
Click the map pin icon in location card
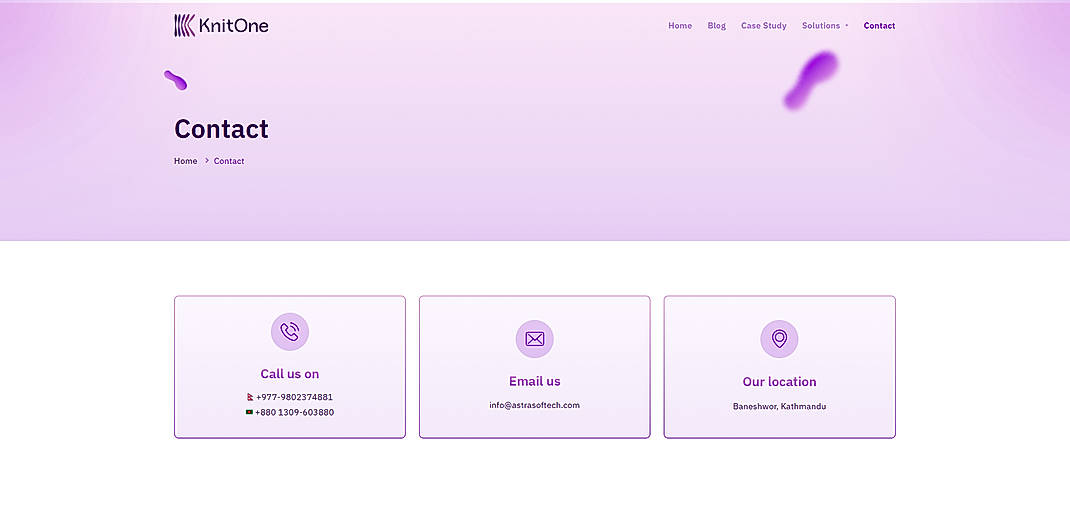(779, 339)
